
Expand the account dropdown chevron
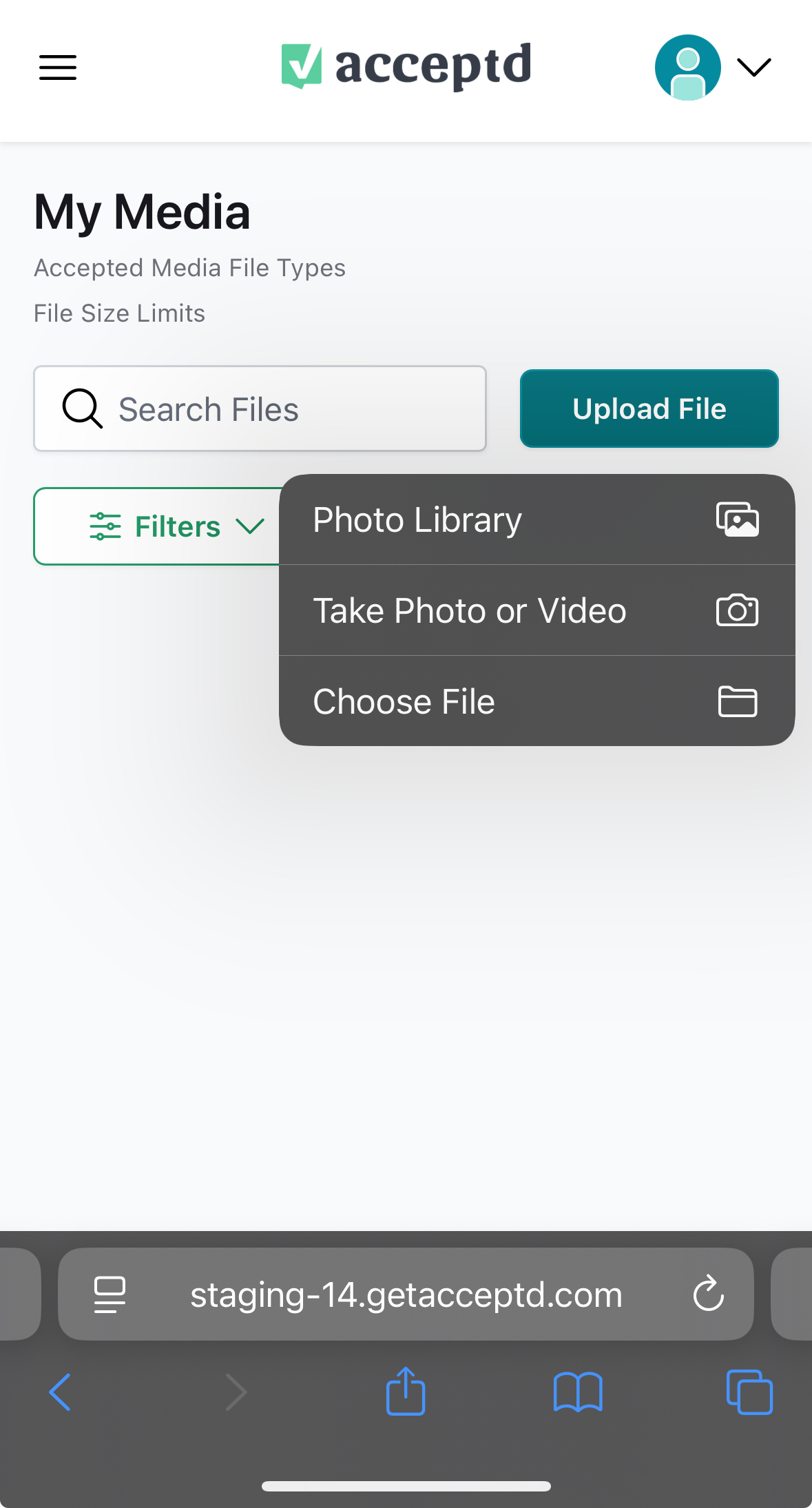tap(754, 68)
